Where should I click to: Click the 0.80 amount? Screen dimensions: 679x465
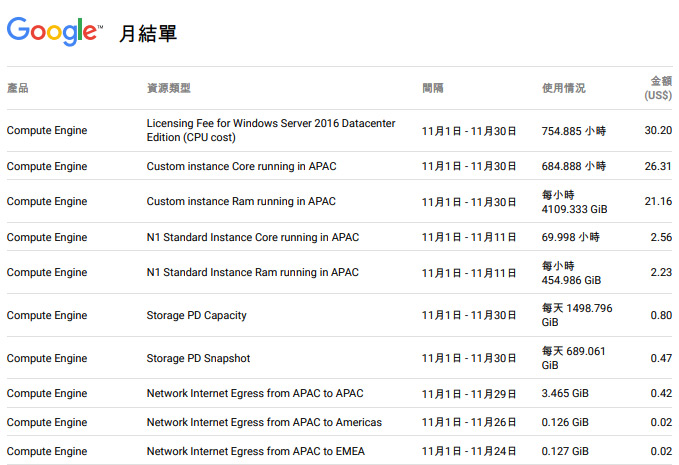[x=661, y=315]
